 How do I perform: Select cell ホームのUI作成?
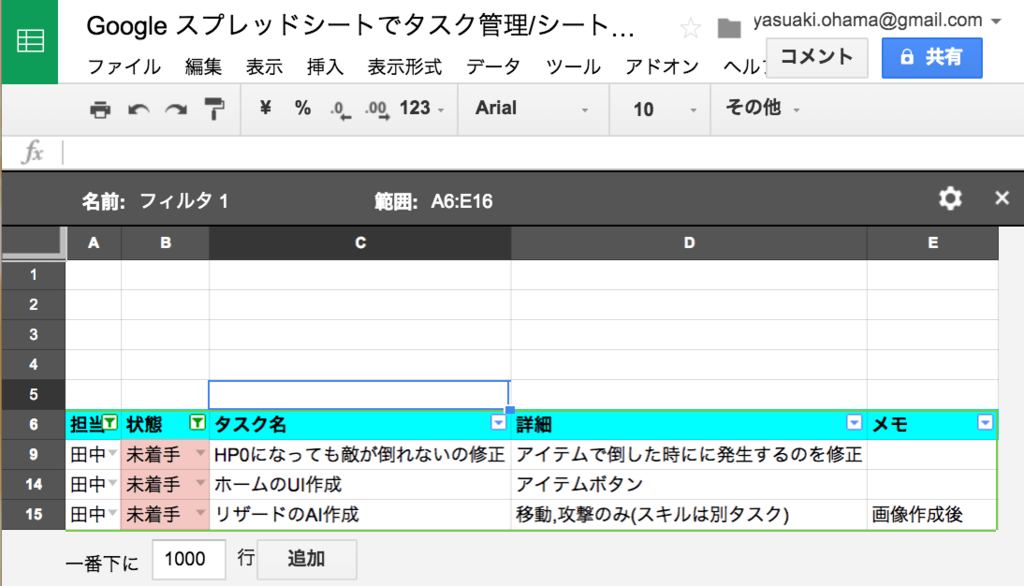(x=360, y=484)
